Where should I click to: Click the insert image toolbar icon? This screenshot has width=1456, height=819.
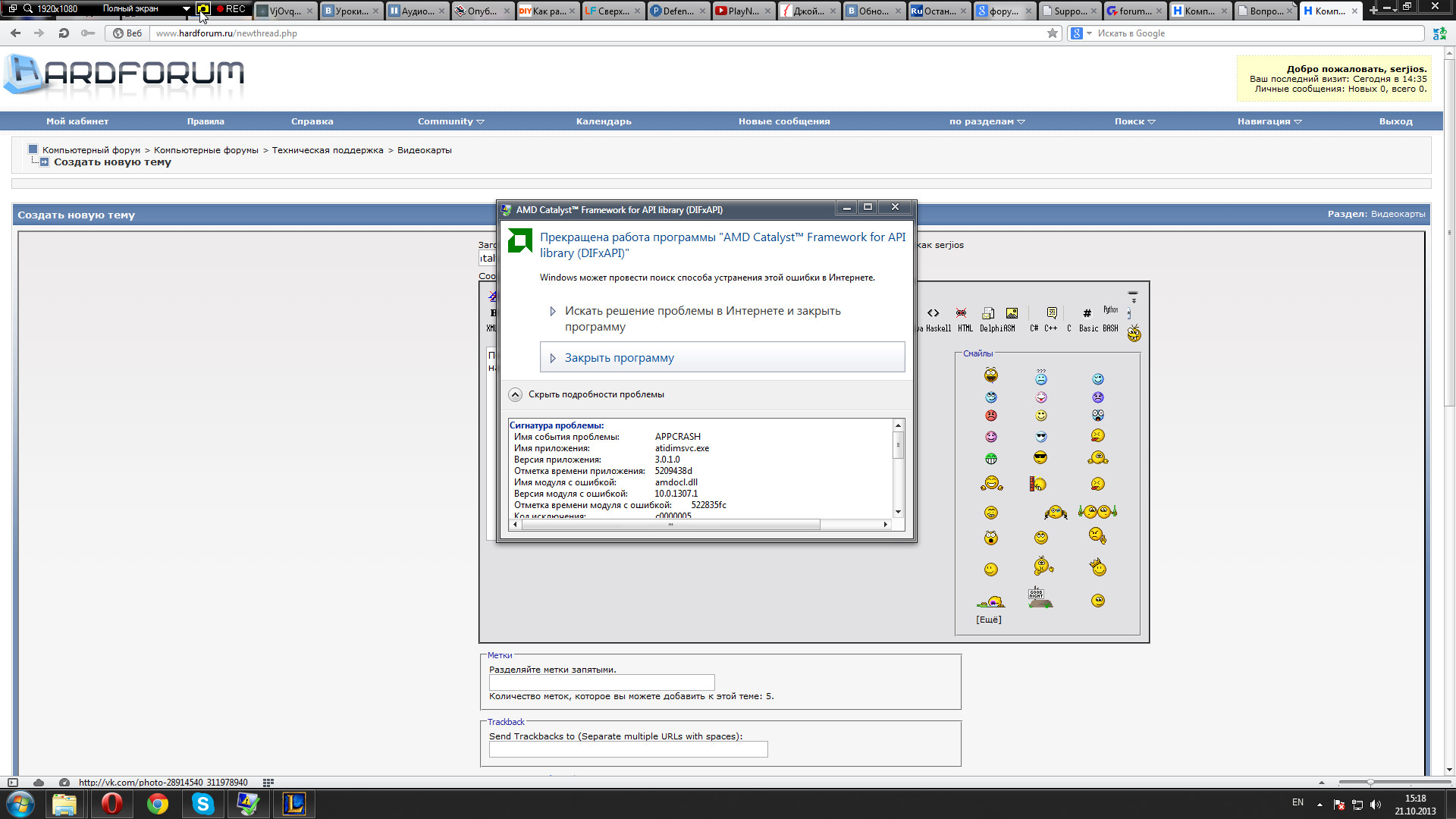click(1012, 313)
